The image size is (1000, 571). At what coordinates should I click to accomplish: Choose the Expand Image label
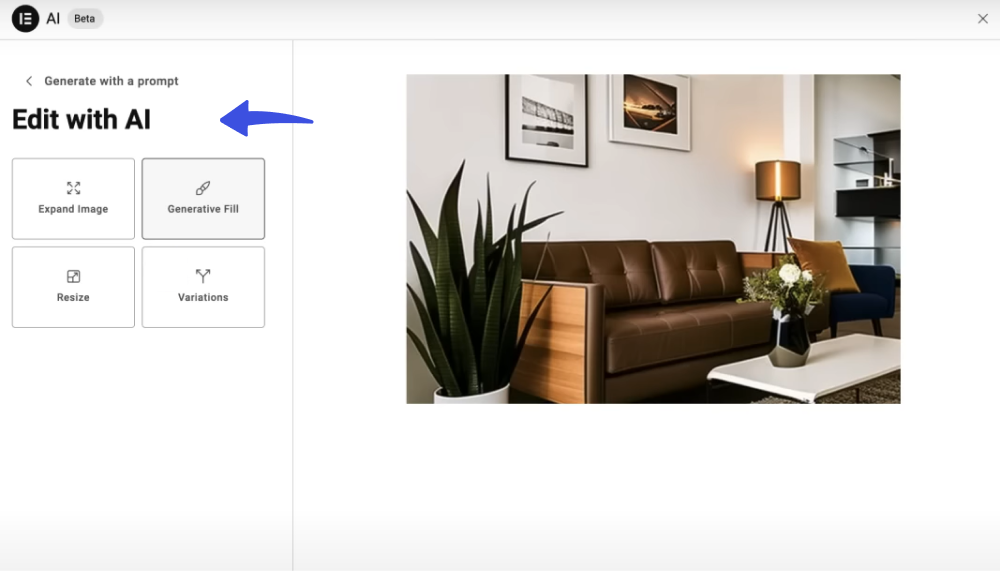73,209
